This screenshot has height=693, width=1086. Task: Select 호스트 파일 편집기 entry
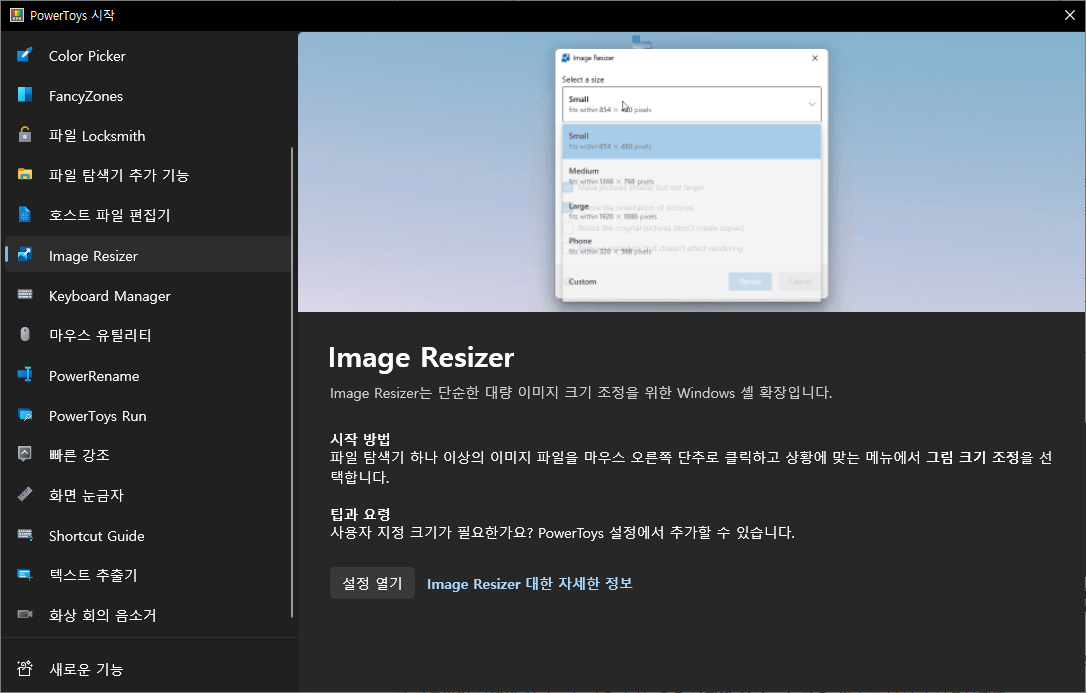(x=148, y=215)
